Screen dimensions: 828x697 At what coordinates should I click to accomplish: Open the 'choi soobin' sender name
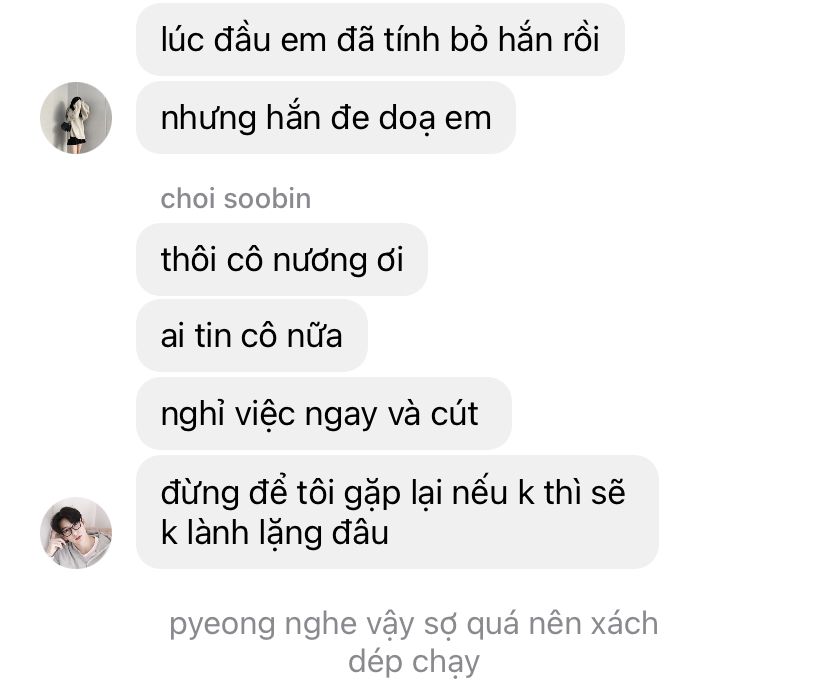(236, 199)
